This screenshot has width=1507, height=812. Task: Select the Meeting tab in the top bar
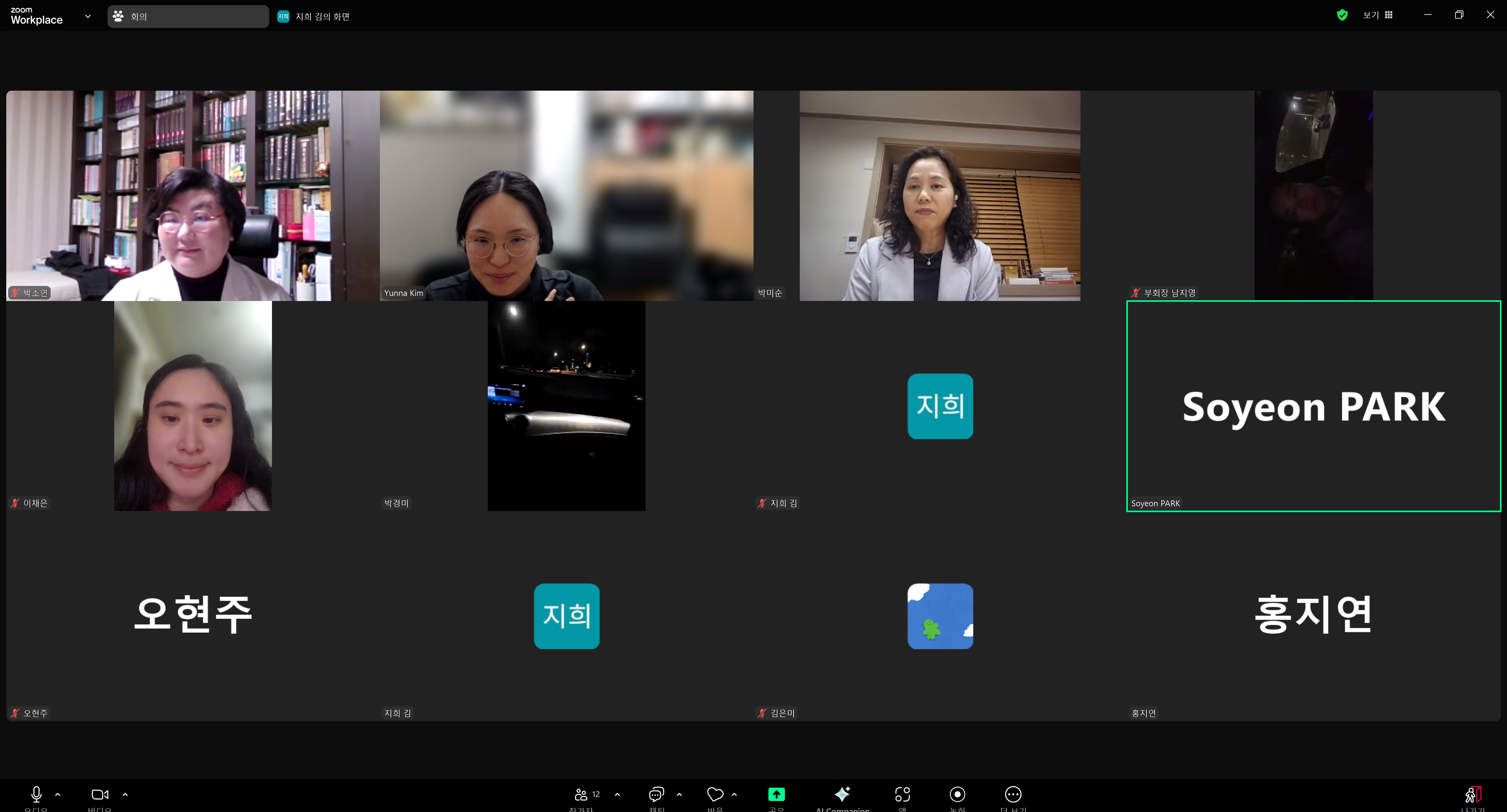pyautogui.click(x=188, y=16)
